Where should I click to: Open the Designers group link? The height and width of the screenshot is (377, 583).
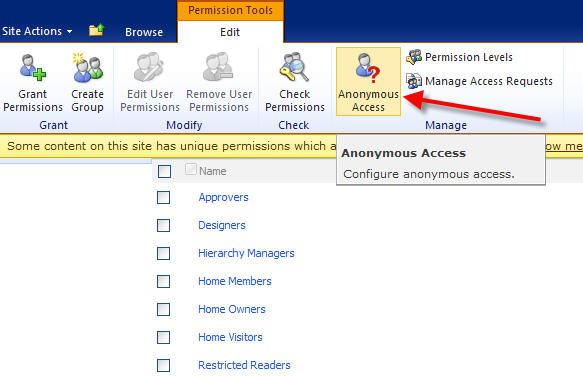pyautogui.click(x=222, y=225)
